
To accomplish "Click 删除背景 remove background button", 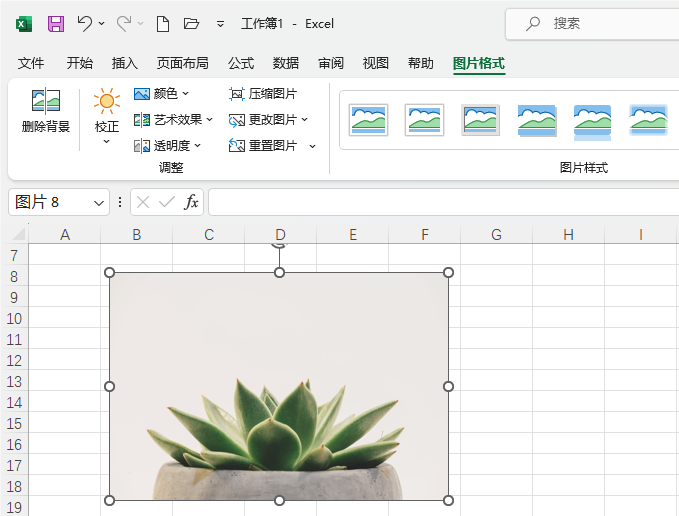I will [46, 110].
